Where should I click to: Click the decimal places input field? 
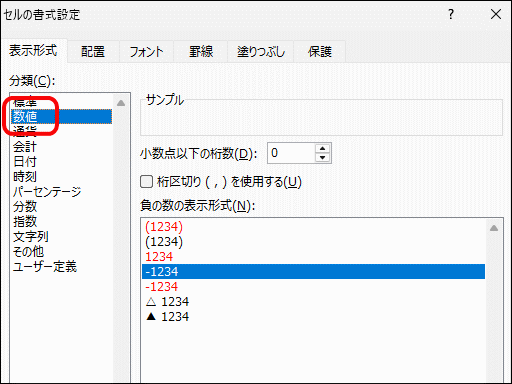[291, 153]
